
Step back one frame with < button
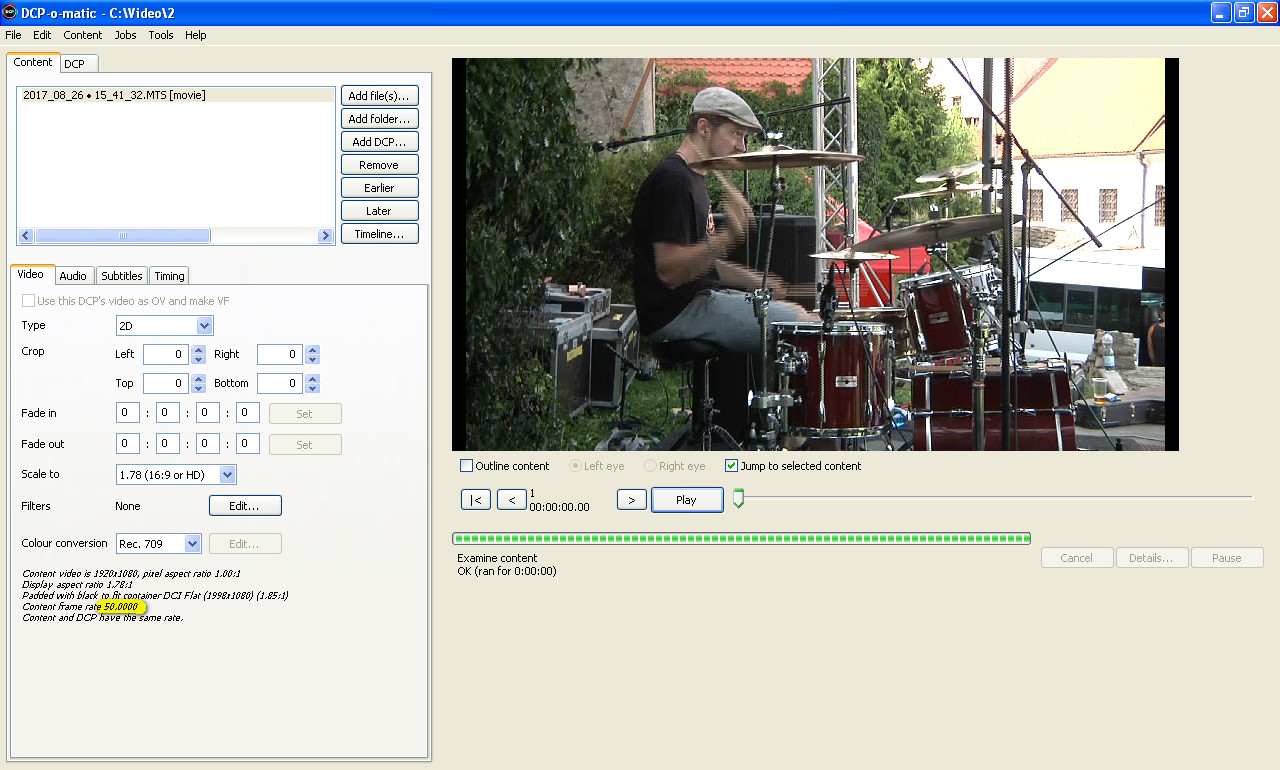click(x=512, y=500)
